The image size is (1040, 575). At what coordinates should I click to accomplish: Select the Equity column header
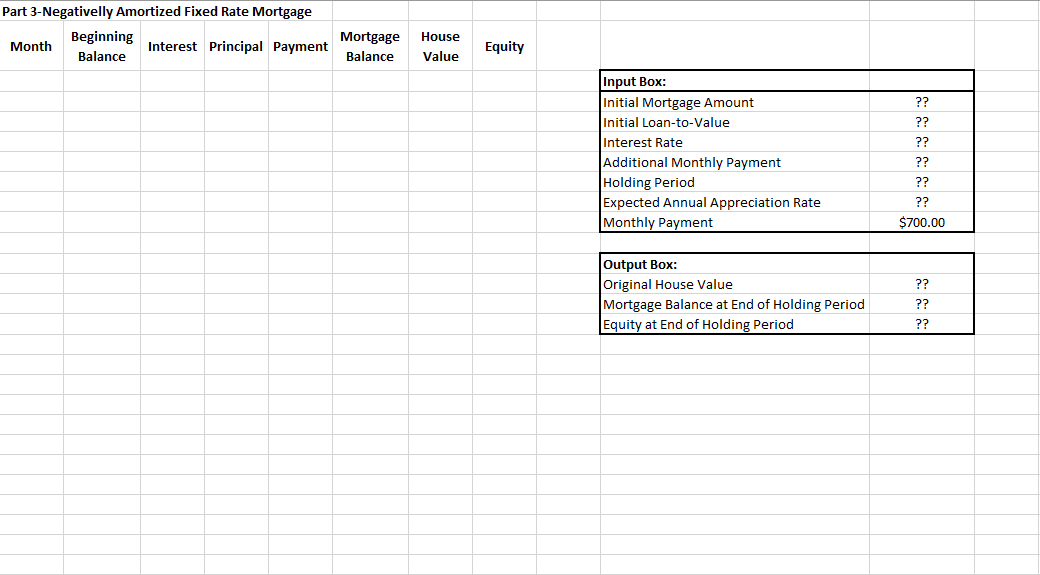[x=504, y=46]
